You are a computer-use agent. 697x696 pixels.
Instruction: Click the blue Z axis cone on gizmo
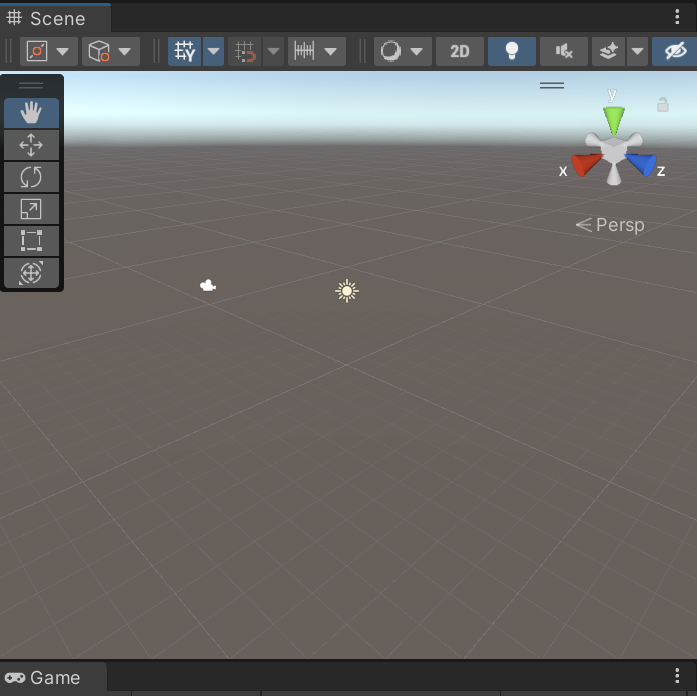pos(641,164)
